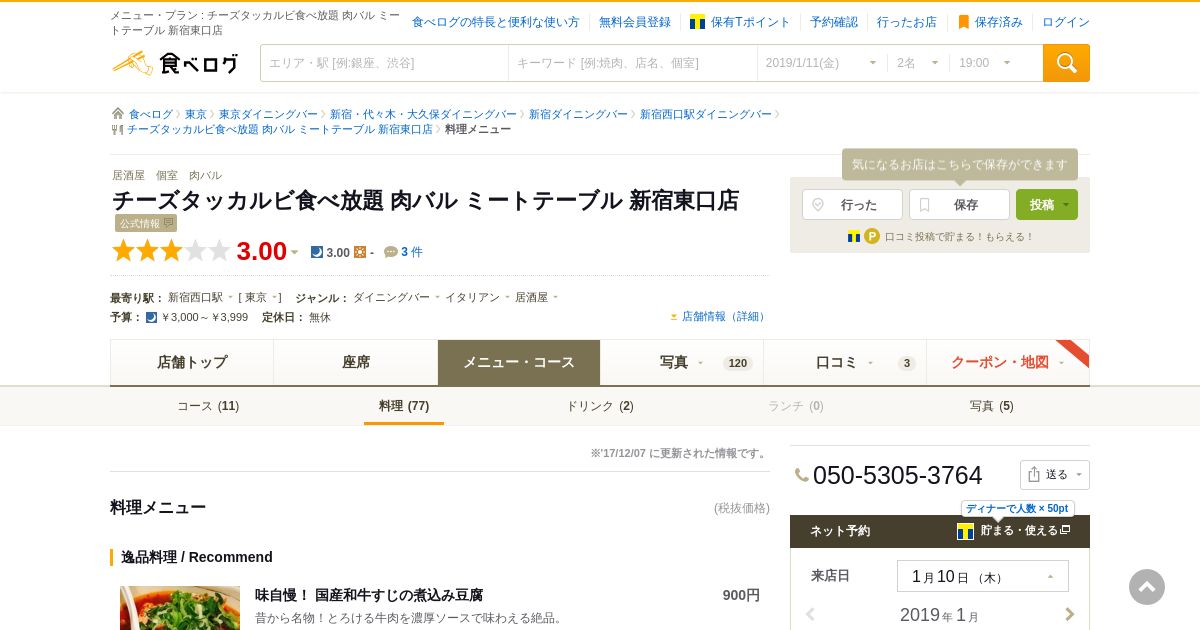Open 食べログの特長と便利な使い方 link
Screen dimensions: 1200x630
[496, 22]
